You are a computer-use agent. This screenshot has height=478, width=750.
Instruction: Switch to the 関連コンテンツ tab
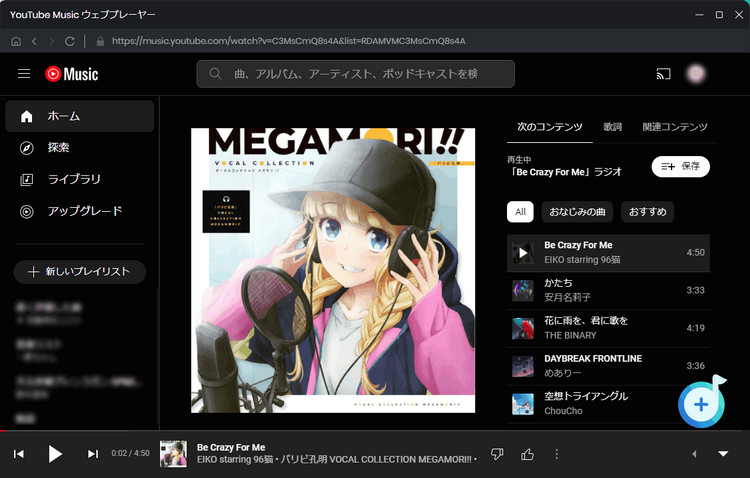[674, 127]
